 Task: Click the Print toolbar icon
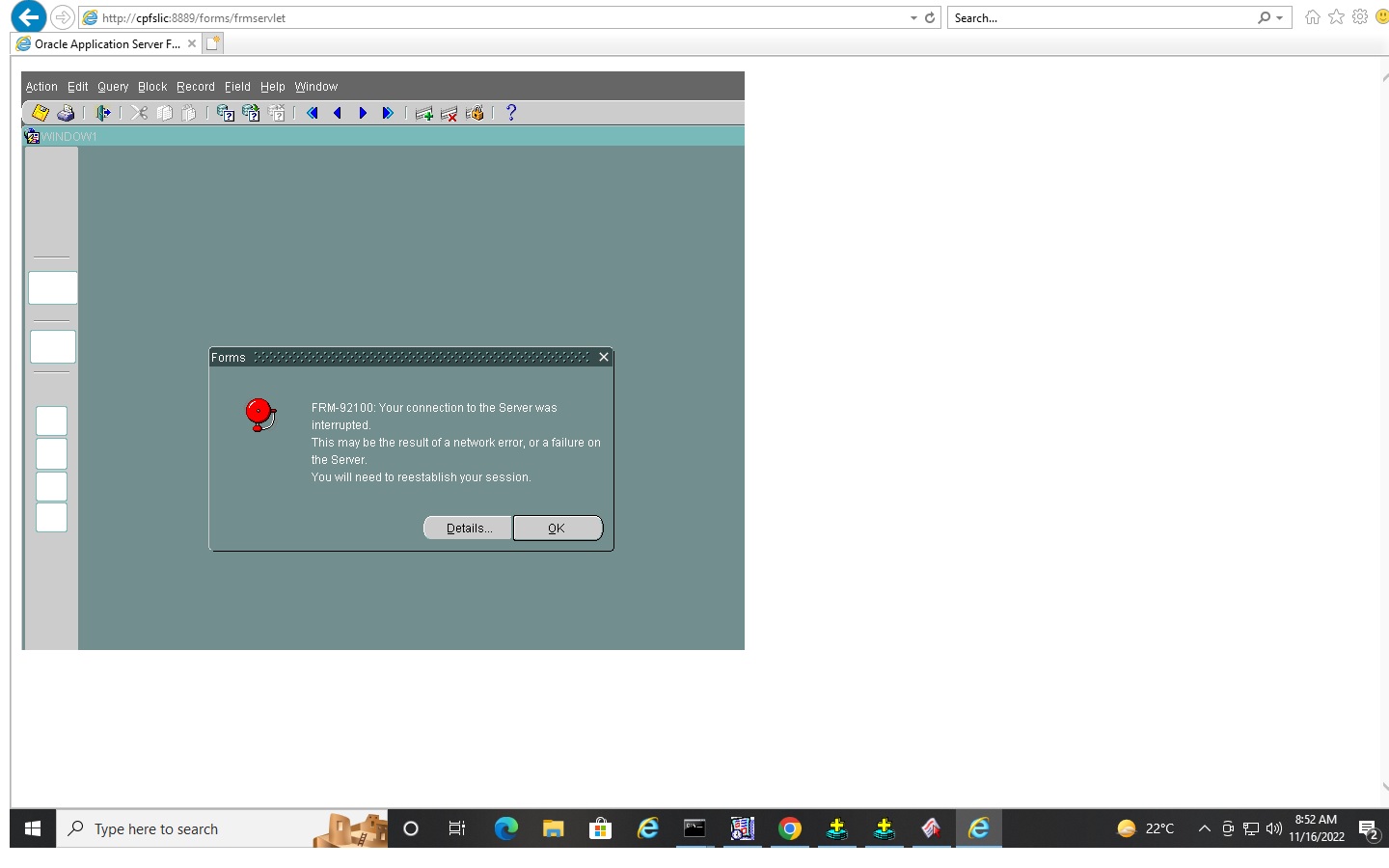coord(66,113)
